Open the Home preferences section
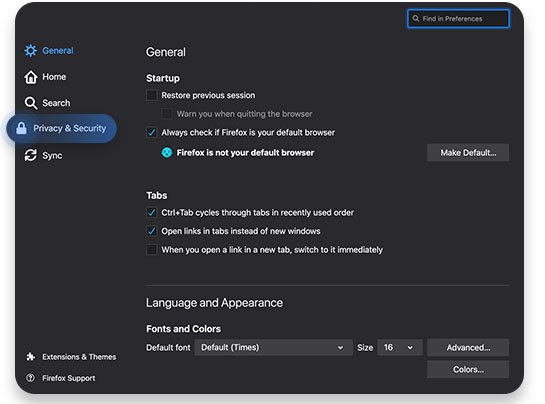The image size is (545, 404). pyautogui.click(x=54, y=77)
